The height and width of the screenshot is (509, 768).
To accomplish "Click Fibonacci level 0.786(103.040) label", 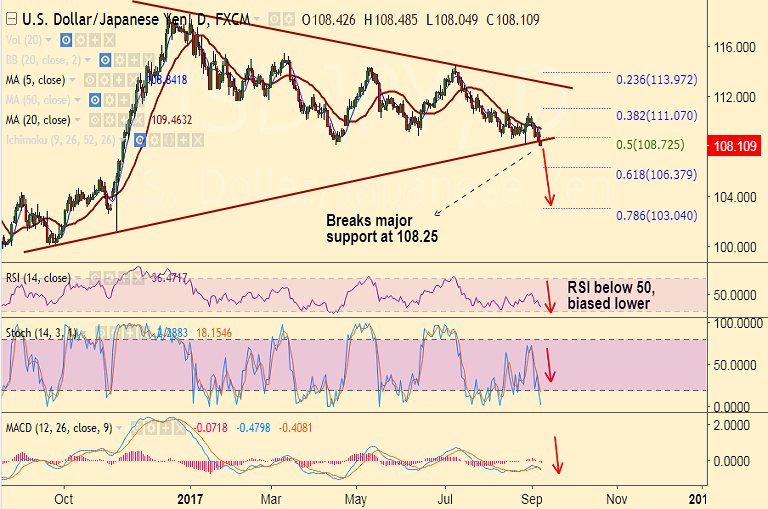I will (657, 216).
